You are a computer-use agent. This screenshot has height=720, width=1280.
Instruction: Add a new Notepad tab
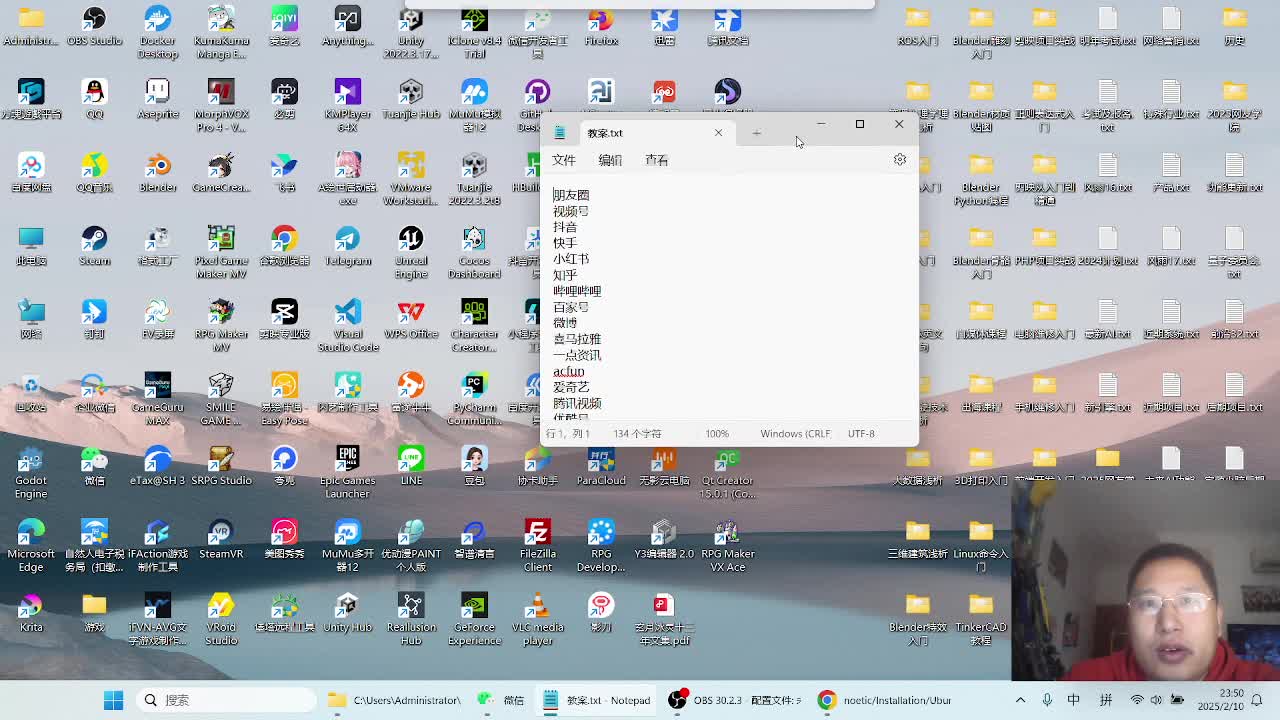click(x=756, y=133)
